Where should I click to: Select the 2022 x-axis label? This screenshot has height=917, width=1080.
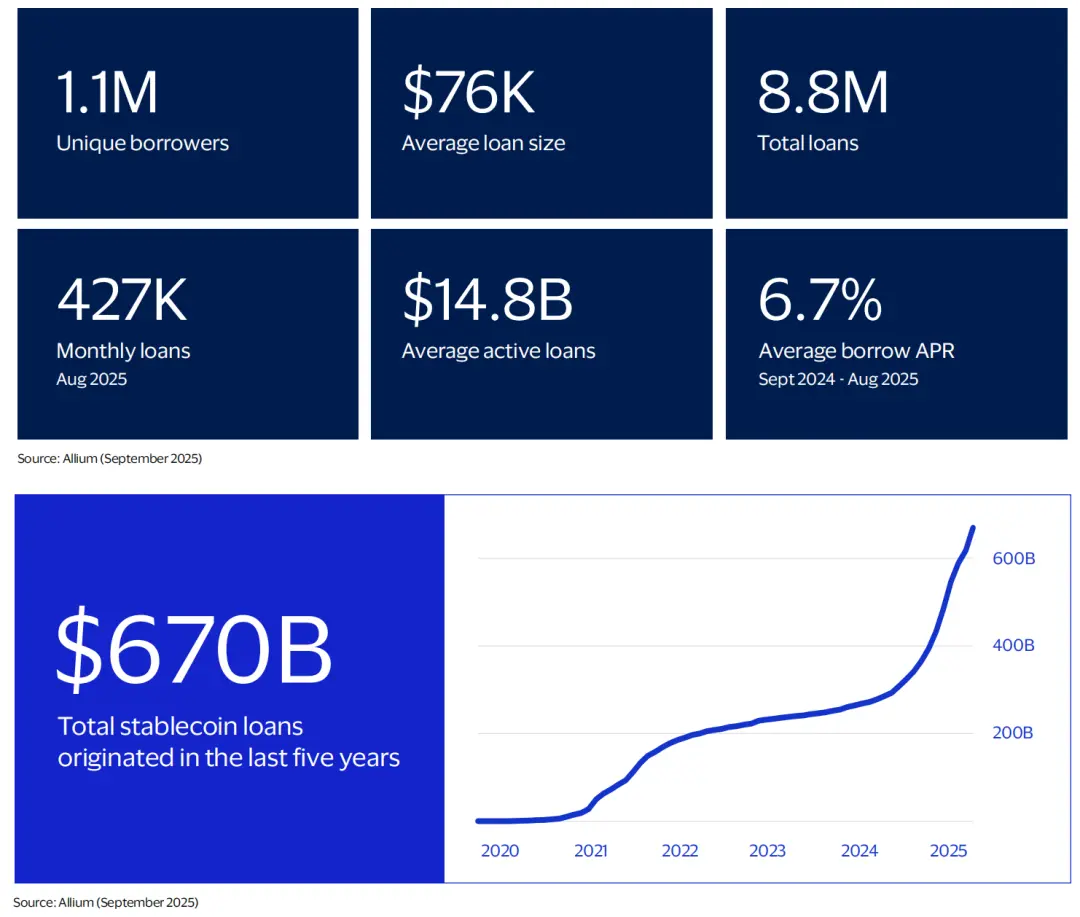[x=680, y=851]
